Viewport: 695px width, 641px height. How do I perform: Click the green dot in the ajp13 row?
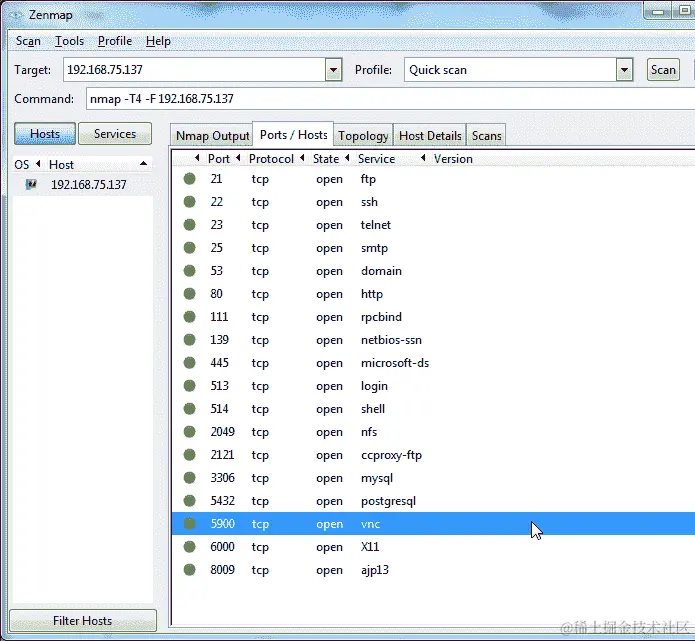(x=190, y=570)
